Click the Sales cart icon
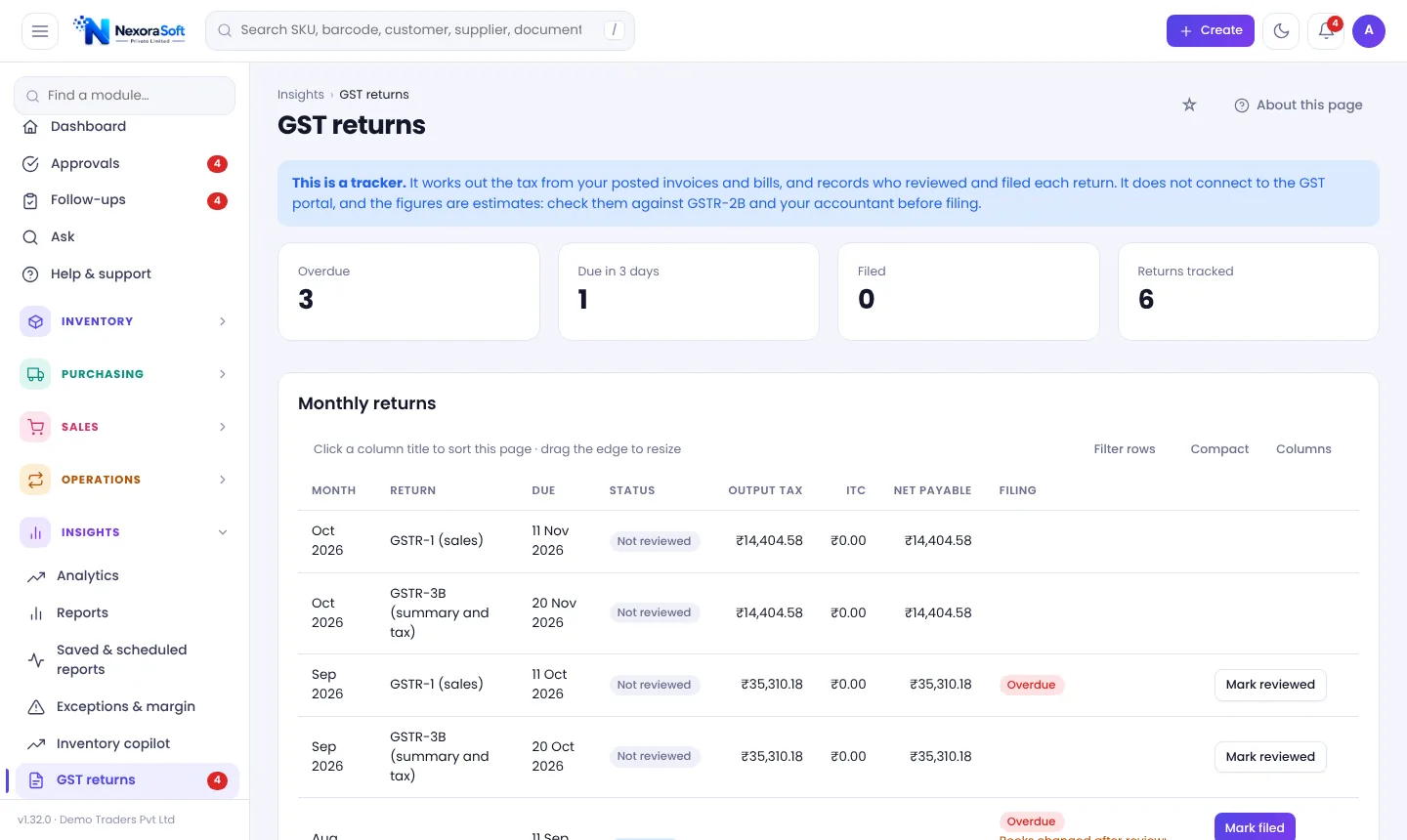 (x=35, y=427)
